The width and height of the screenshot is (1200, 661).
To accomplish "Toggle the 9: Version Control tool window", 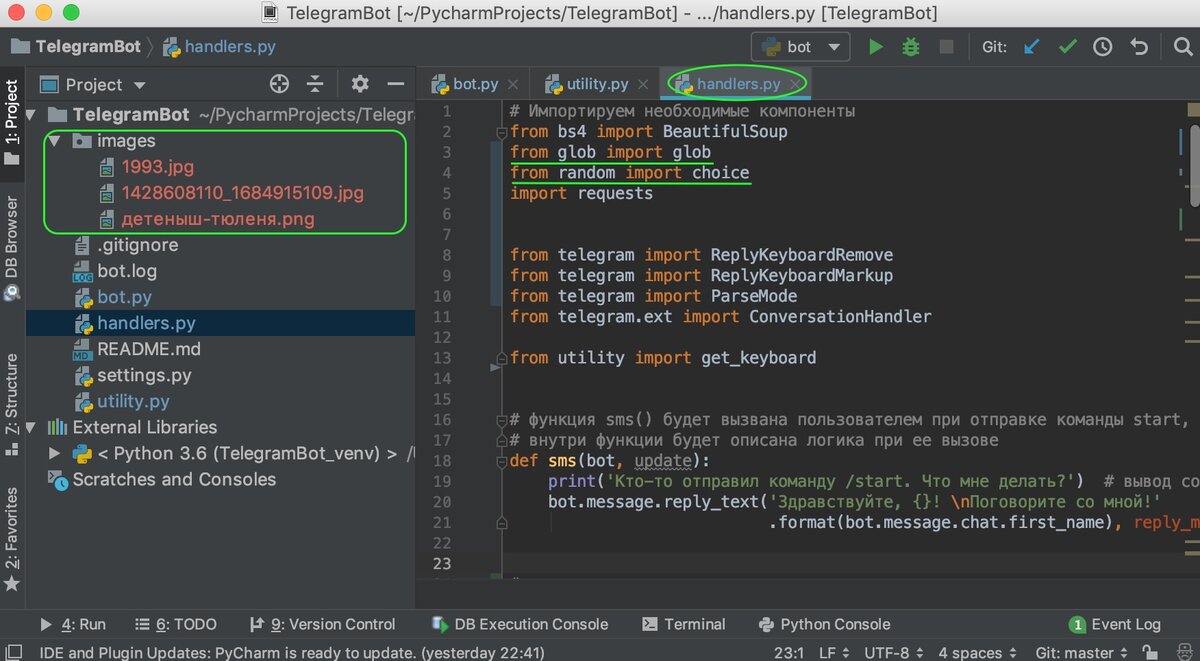I will [322, 624].
